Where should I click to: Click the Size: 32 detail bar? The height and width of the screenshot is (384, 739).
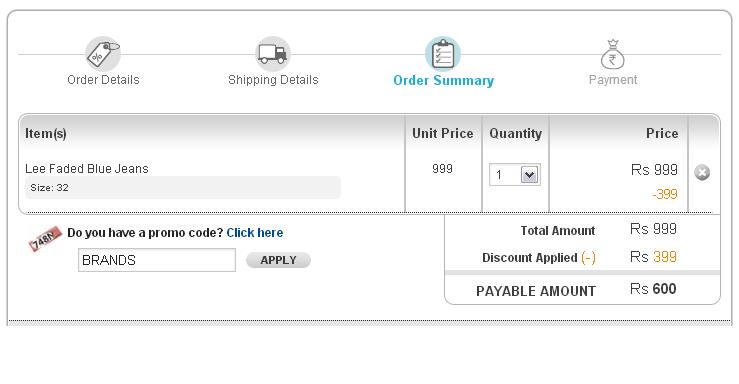[x=183, y=188]
